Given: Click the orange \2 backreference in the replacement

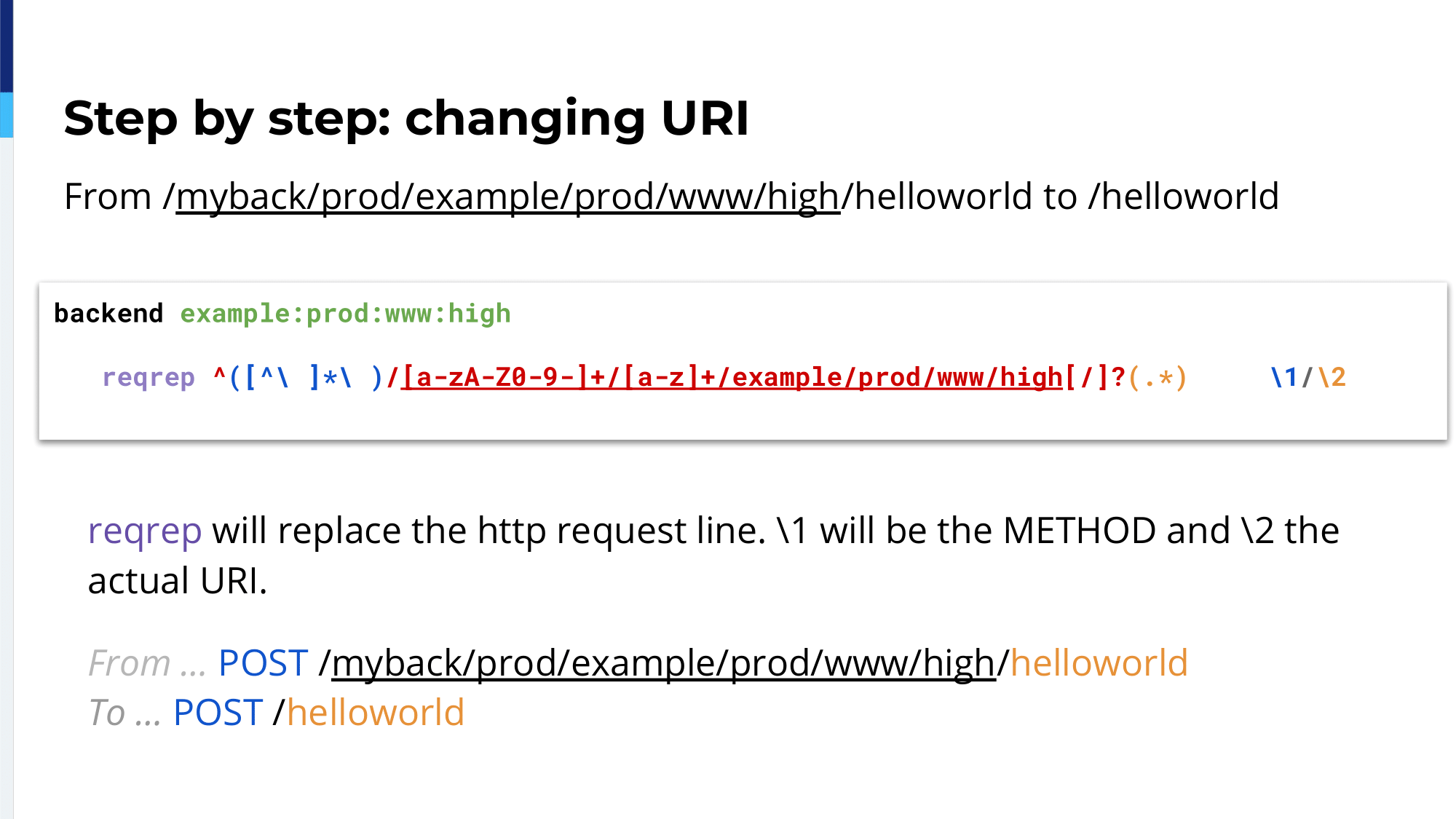Looking at the screenshot, I should pos(1332,377).
